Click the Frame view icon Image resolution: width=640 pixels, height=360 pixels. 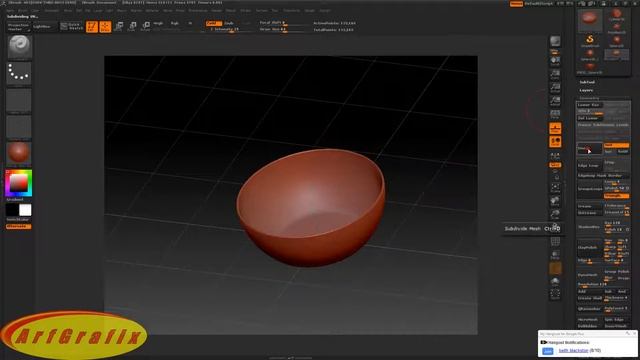pyautogui.click(x=555, y=187)
